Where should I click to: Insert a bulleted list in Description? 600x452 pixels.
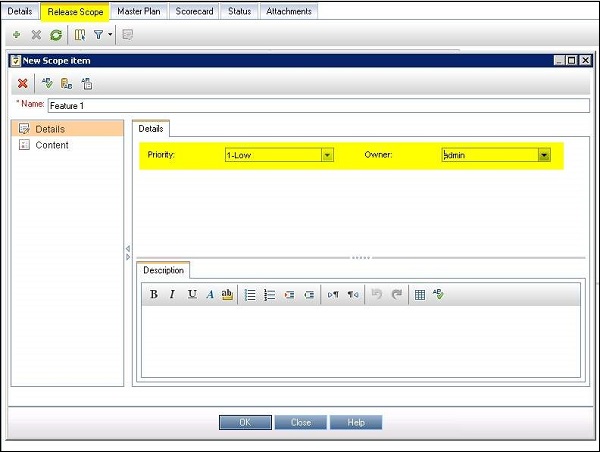click(250, 295)
